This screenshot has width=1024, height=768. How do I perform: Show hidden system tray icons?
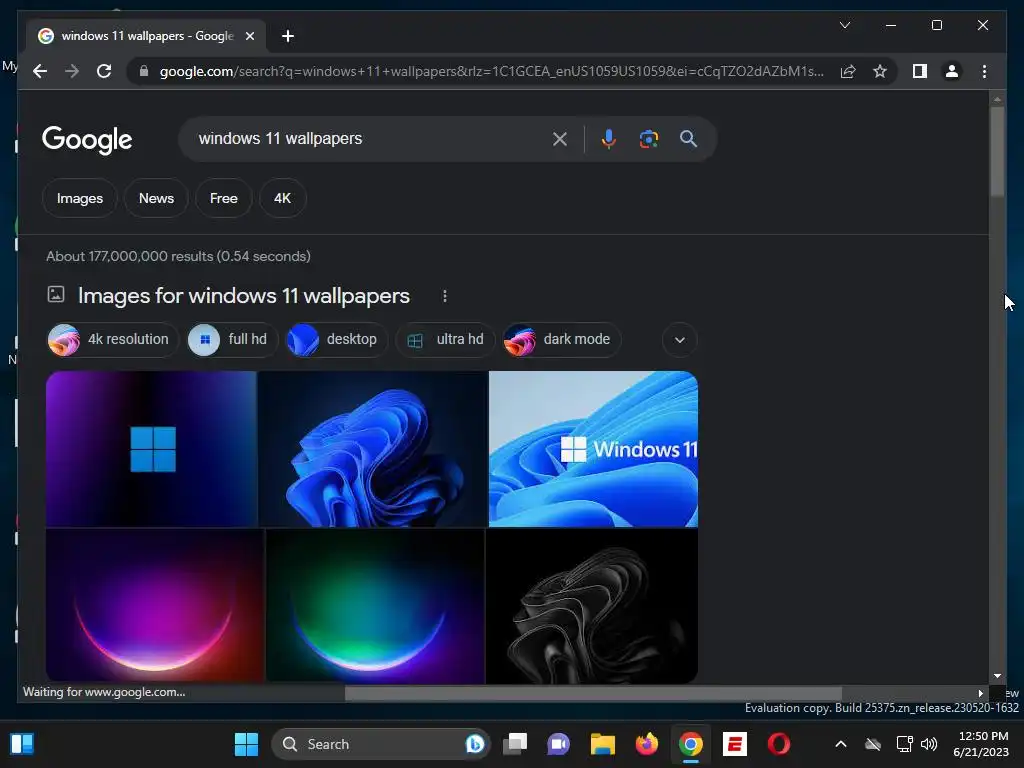pos(841,744)
